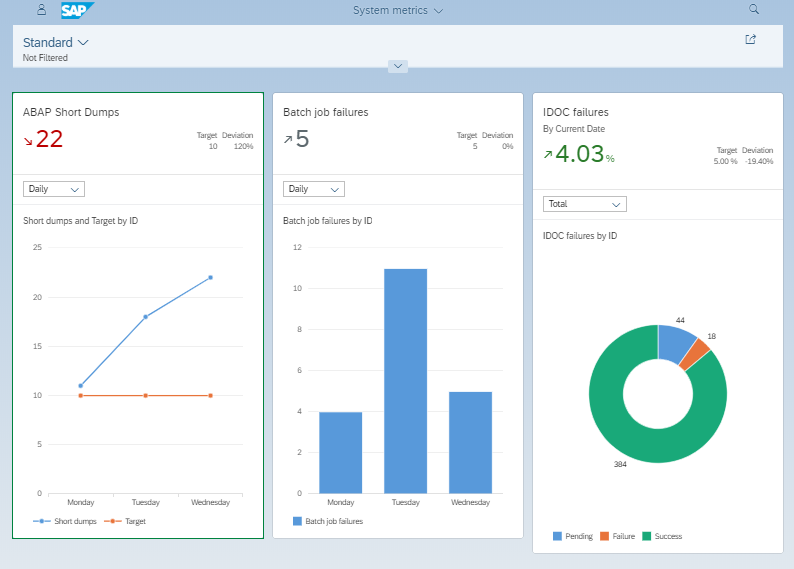The height and width of the screenshot is (569, 794).
Task: Toggle Pending legend entry
Action: [572, 536]
